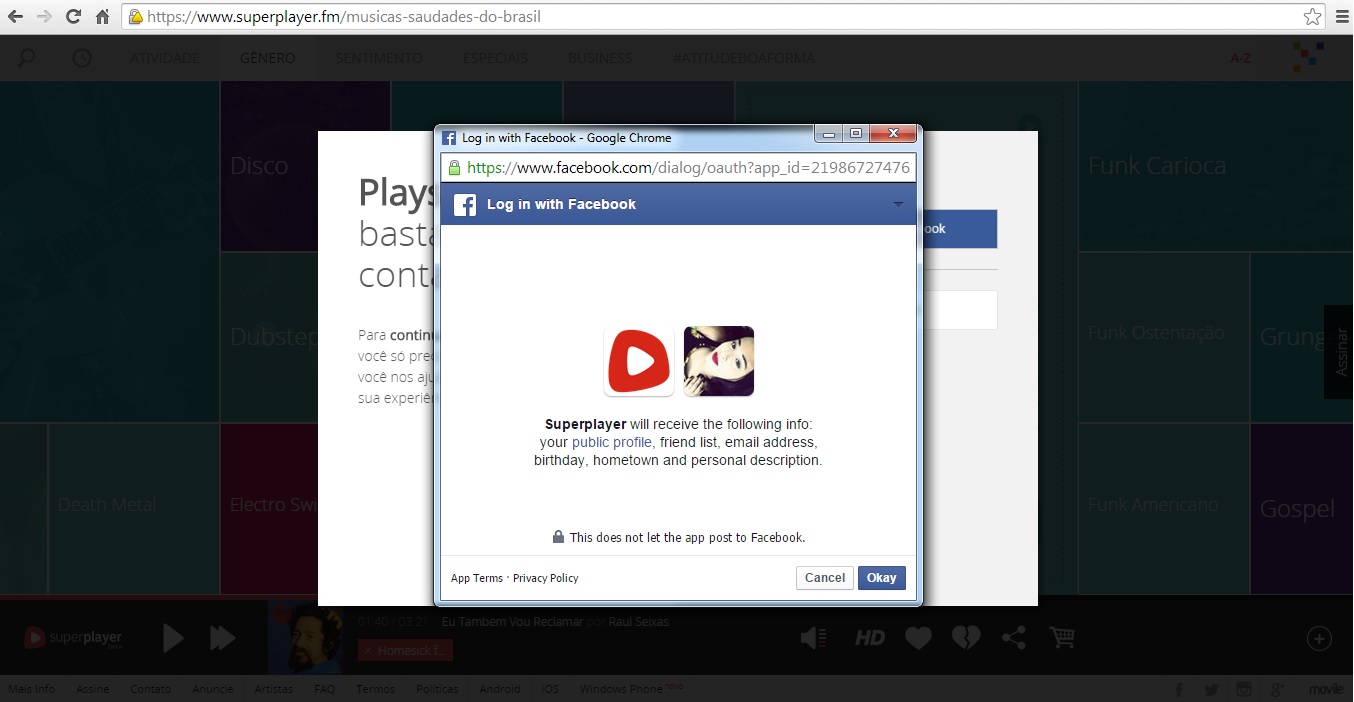Open the GÊNERO menu tab
Screen dimensions: 1354x702
pyautogui.click(x=267, y=58)
